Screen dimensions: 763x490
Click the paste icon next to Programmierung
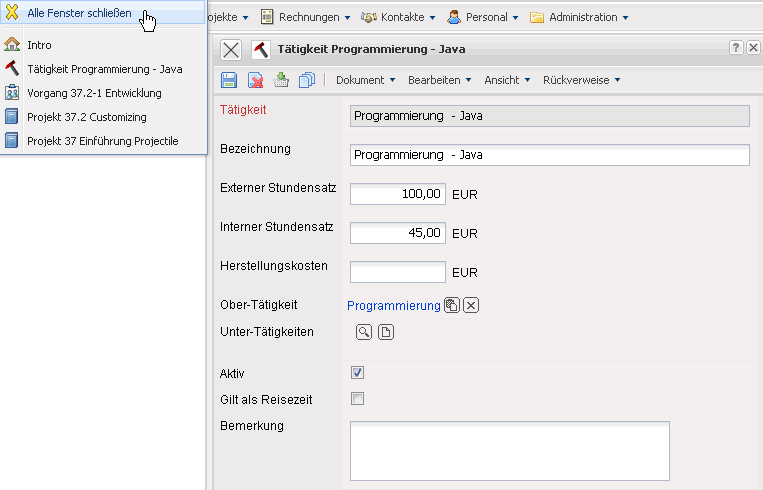tap(452, 306)
